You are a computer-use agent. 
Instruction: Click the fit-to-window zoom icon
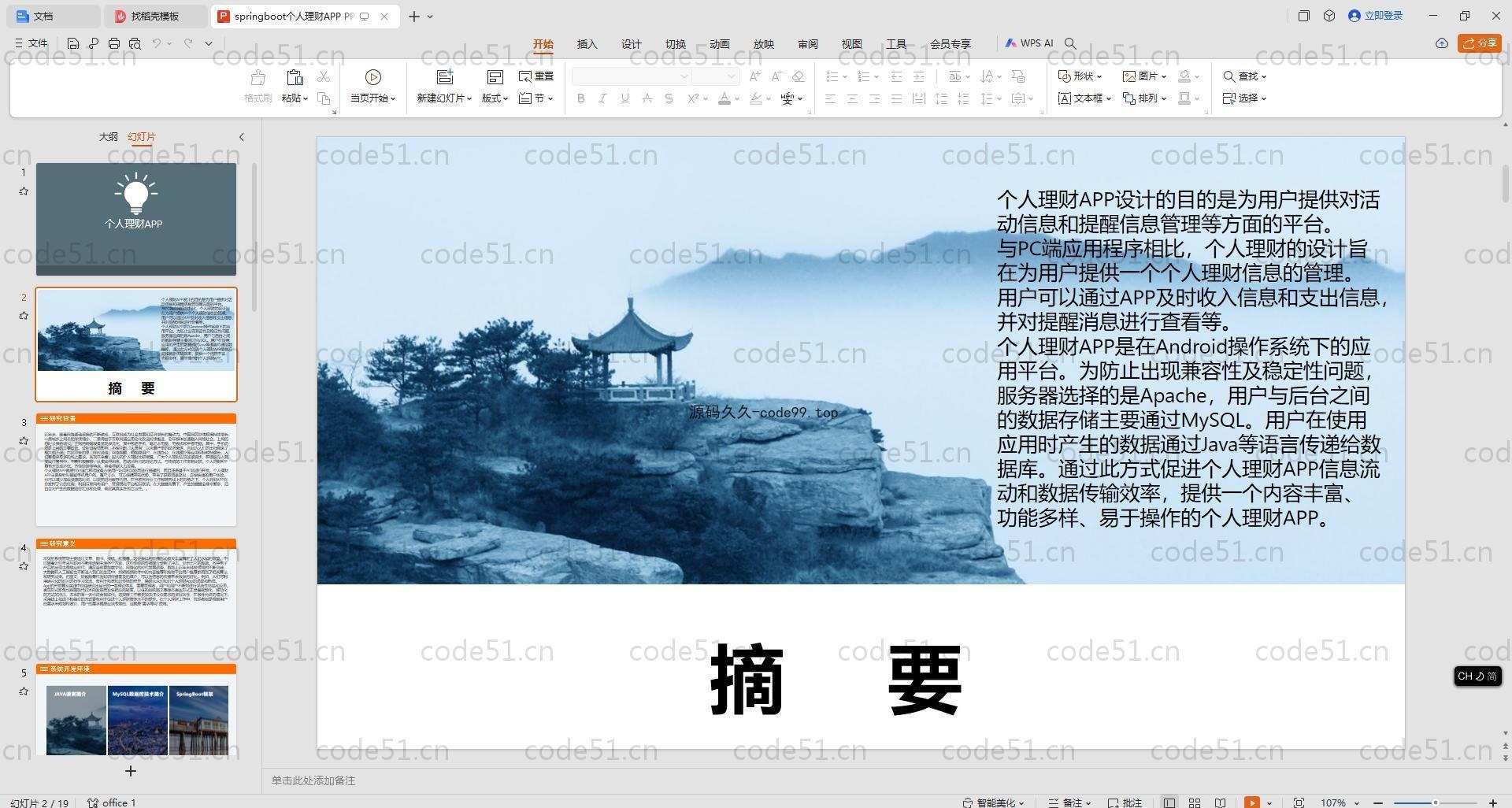coord(1299,802)
